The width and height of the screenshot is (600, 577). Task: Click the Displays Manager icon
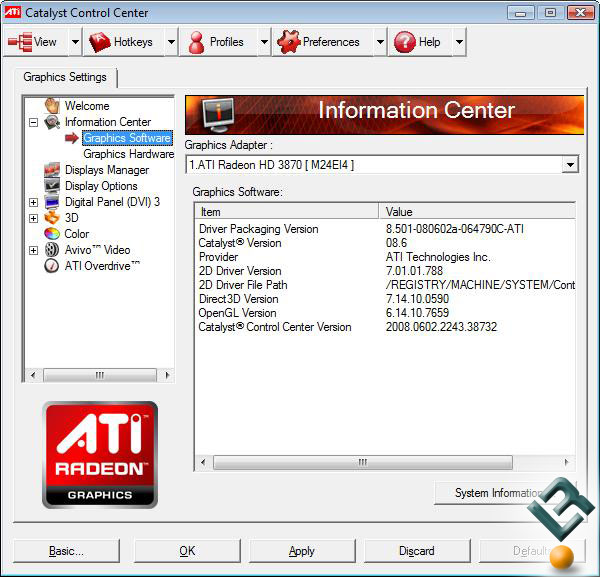coord(52,170)
